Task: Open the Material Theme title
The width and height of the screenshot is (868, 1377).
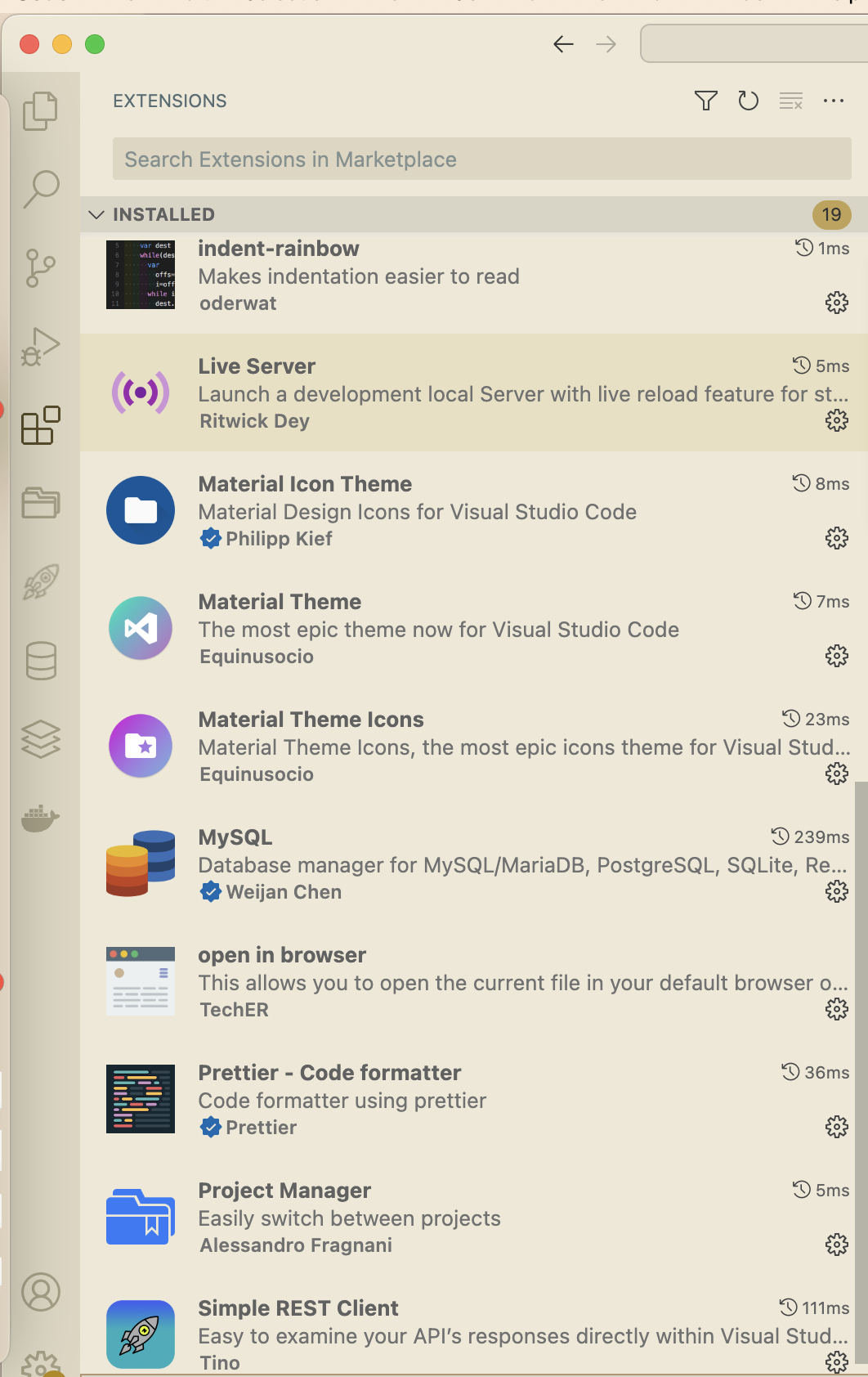Action: 280,602
